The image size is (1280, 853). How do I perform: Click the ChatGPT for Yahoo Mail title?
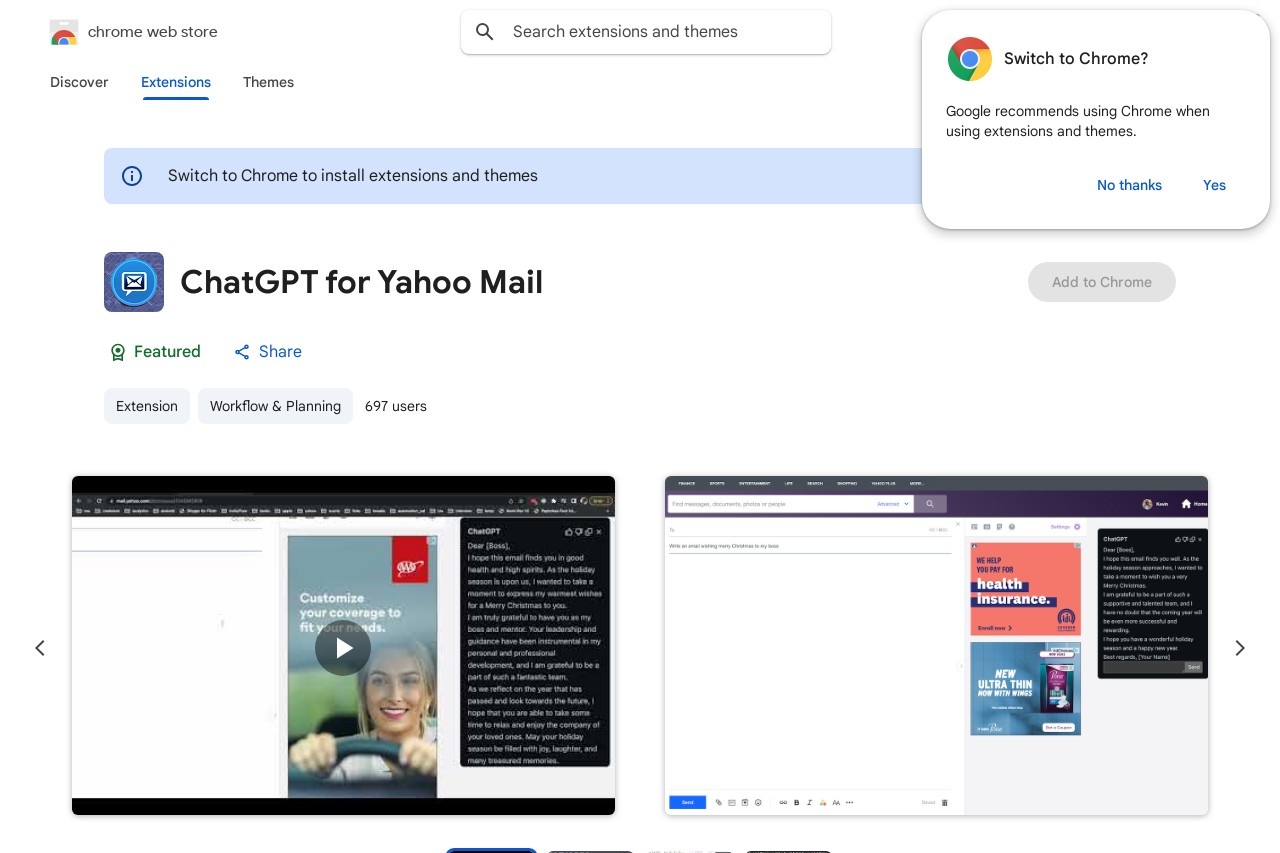pos(362,282)
